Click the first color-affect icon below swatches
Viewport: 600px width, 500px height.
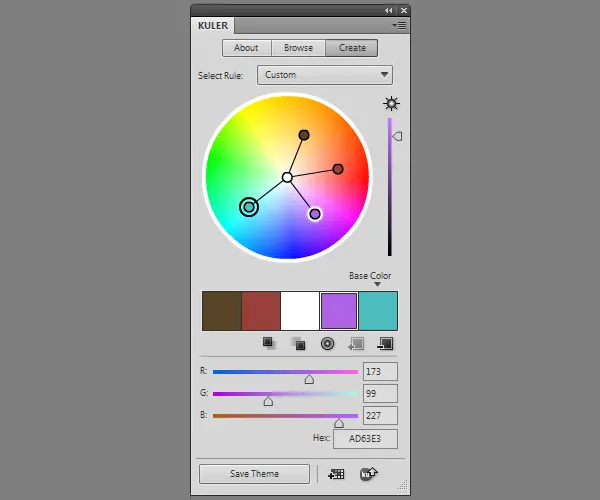(269, 343)
